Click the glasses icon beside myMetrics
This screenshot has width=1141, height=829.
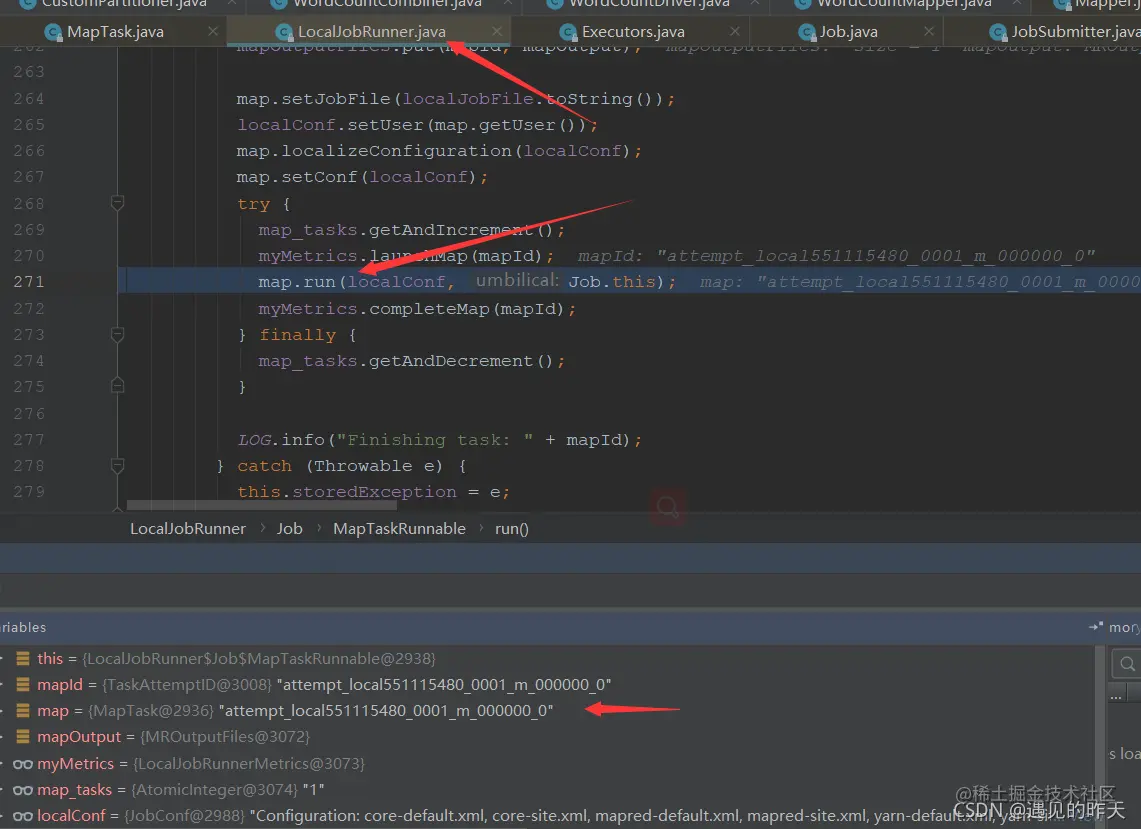tap(23, 764)
